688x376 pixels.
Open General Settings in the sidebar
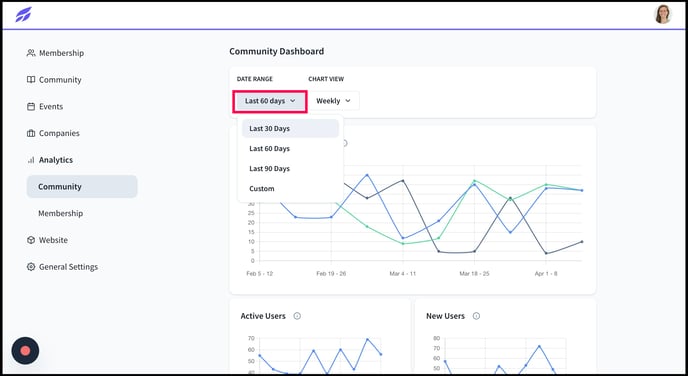68,267
